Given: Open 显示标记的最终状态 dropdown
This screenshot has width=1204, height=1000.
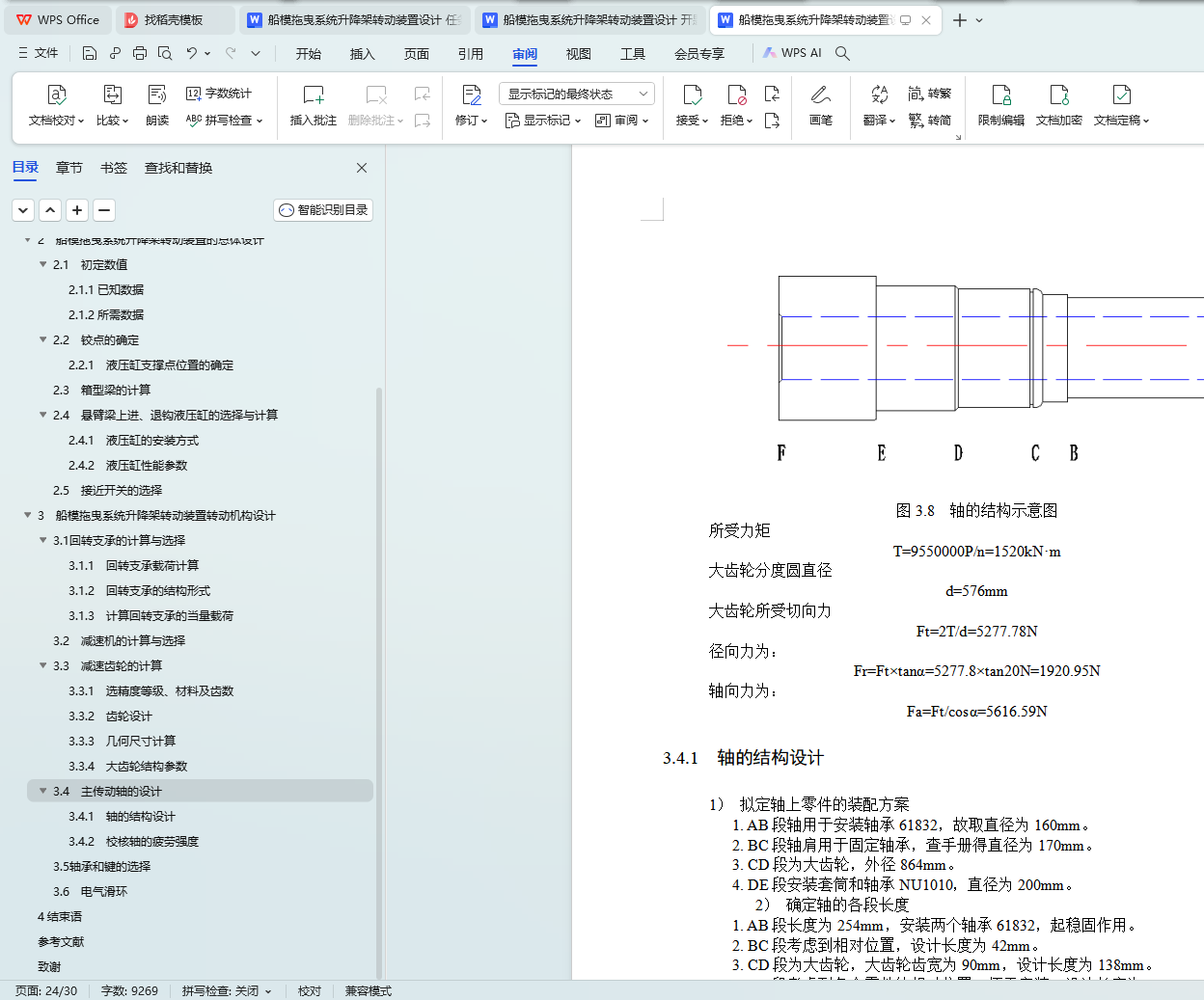Looking at the screenshot, I should click(577, 94).
